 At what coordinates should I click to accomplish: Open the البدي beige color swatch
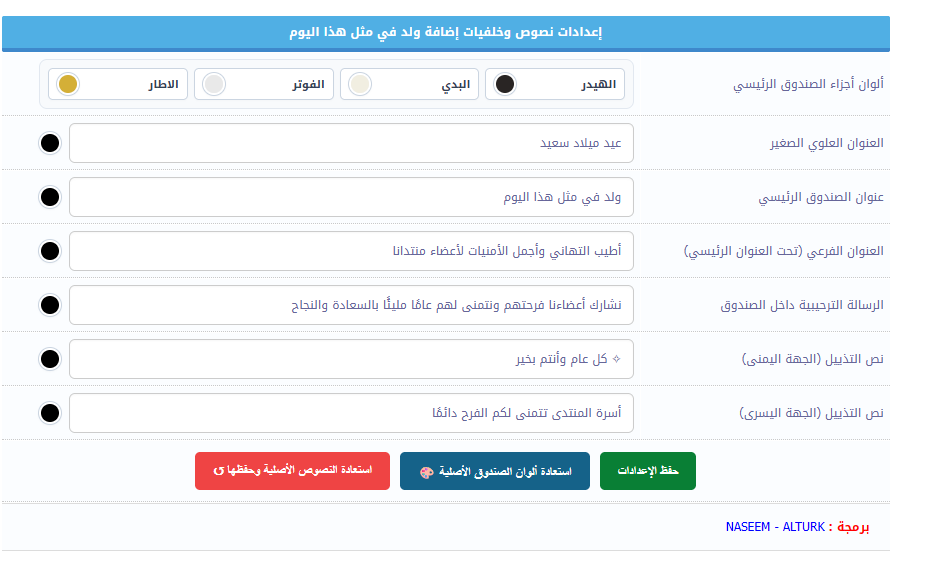pos(360,84)
